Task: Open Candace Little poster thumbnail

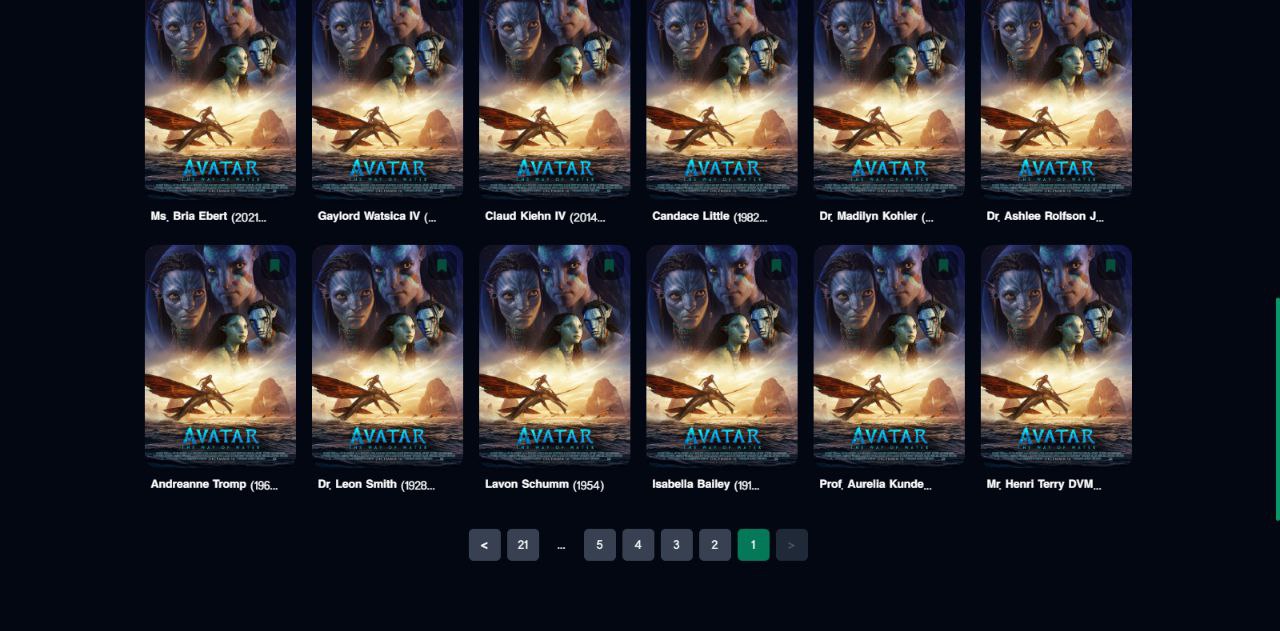Action: pyautogui.click(x=721, y=98)
